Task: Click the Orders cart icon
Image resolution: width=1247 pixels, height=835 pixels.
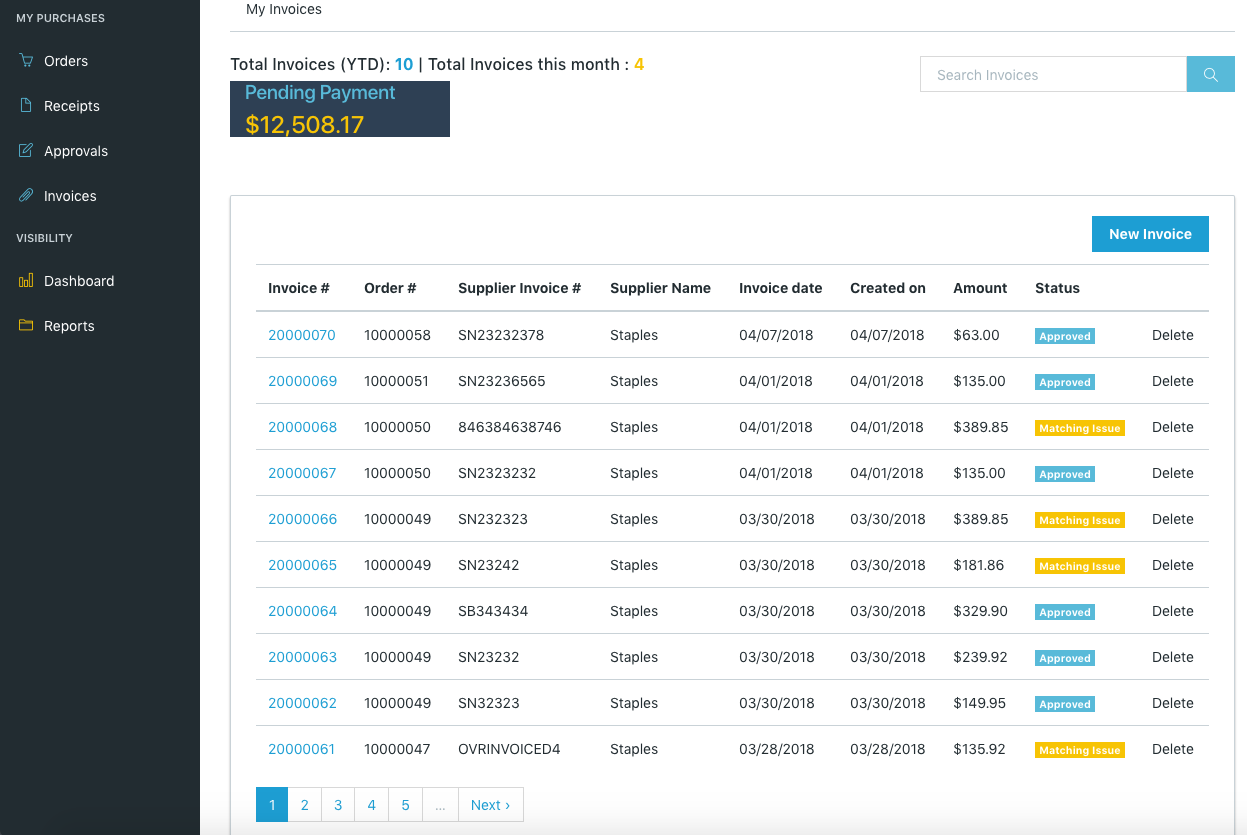Action: (26, 61)
